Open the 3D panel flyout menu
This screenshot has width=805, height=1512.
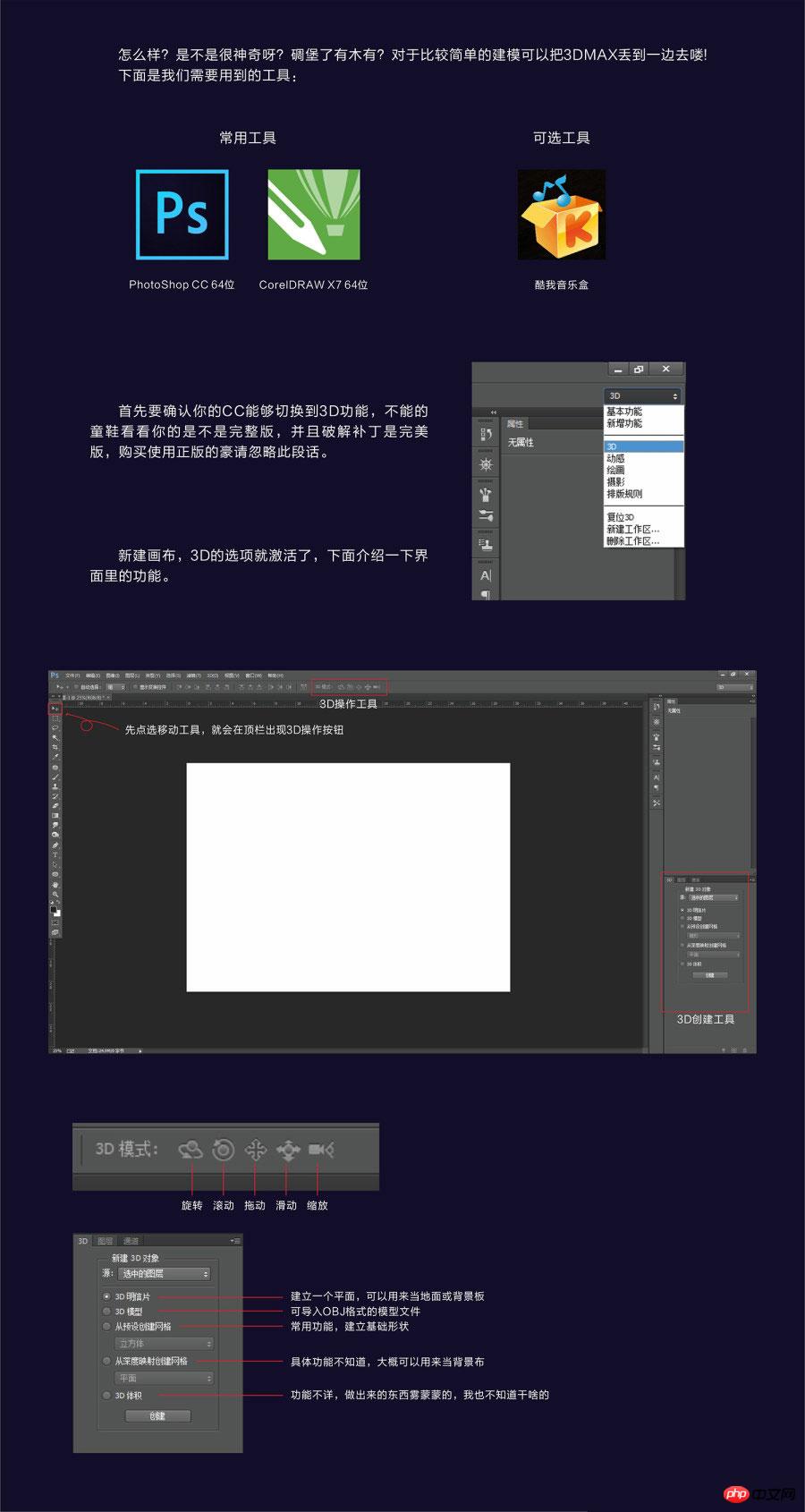pyautogui.click(x=235, y=1241)
